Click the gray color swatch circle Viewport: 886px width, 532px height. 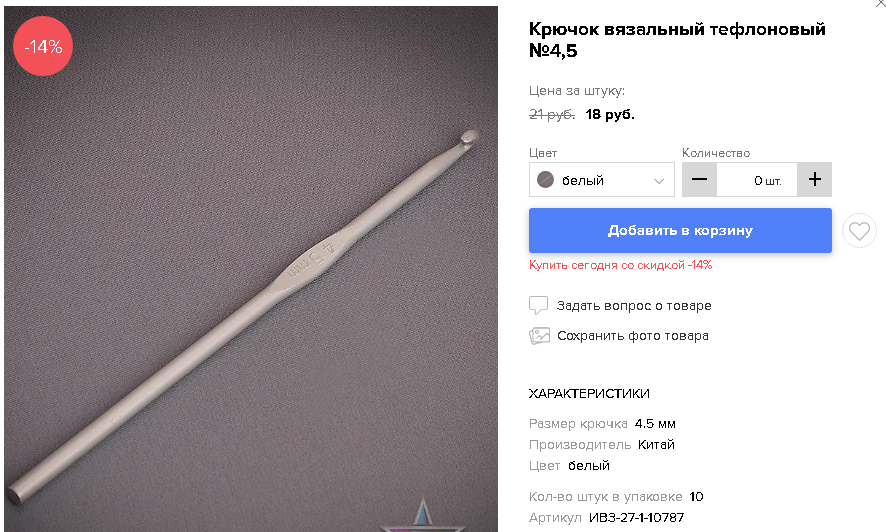click(x=545, y=180)
